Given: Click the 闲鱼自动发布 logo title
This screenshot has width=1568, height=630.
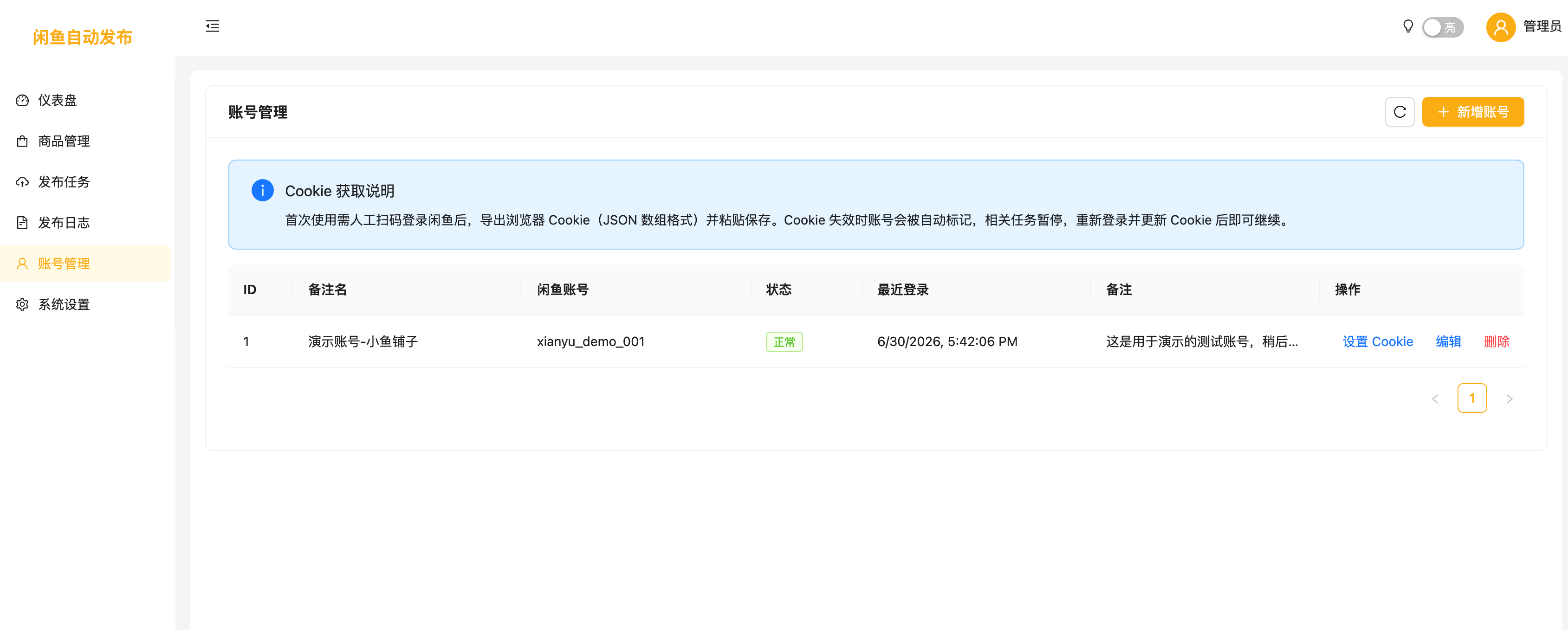Looking at the screenshot, I should click(x=82, y=38).
